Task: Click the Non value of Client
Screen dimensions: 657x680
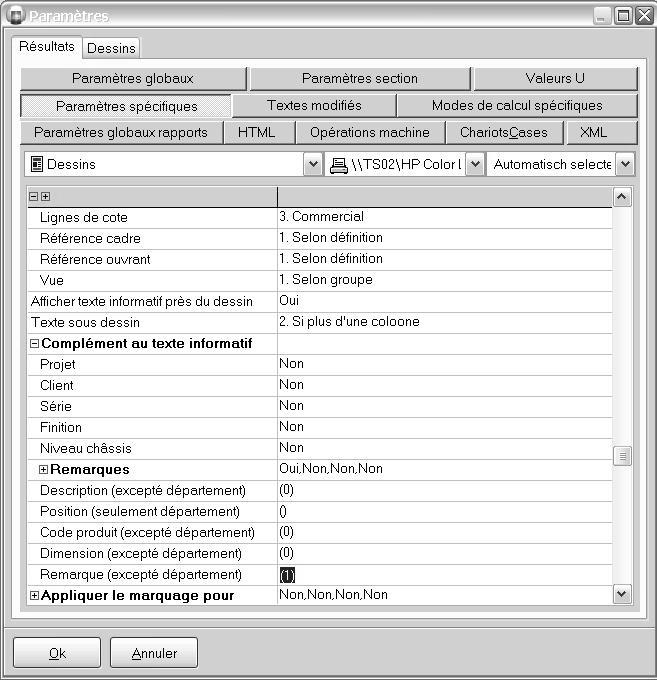Action: tap(291, 385)
